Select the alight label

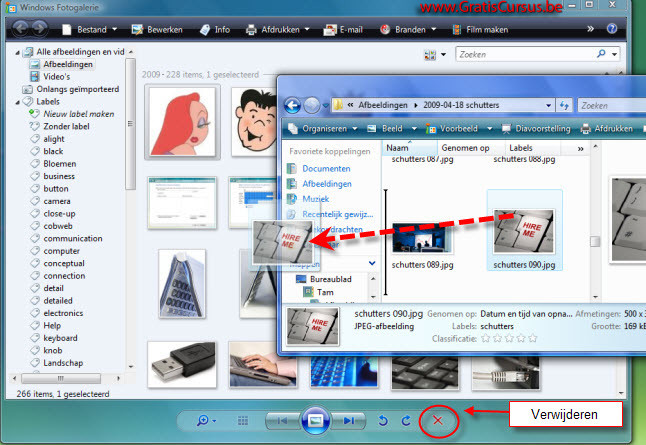(x=54, y=139)
